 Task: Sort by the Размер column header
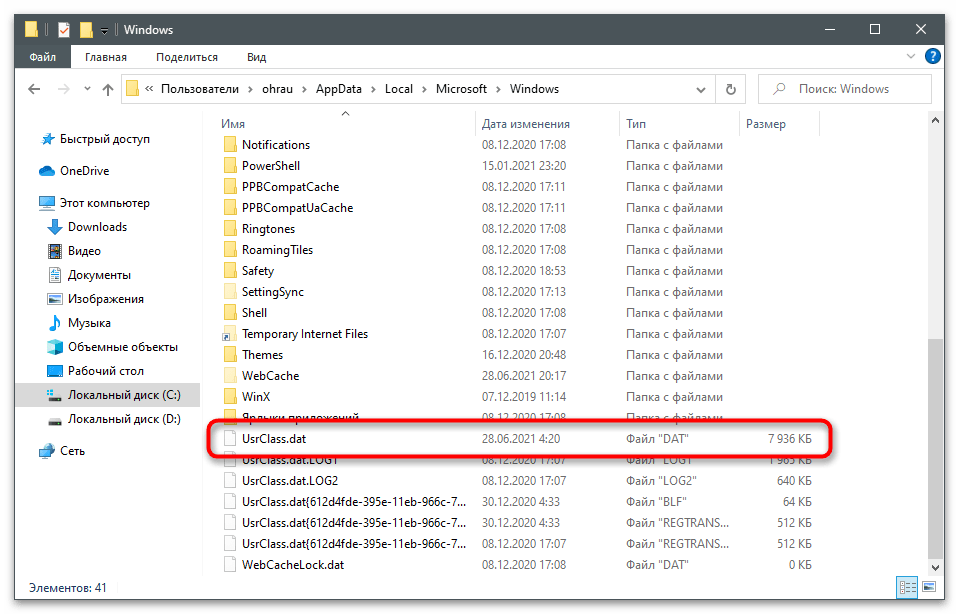point(766,124)
